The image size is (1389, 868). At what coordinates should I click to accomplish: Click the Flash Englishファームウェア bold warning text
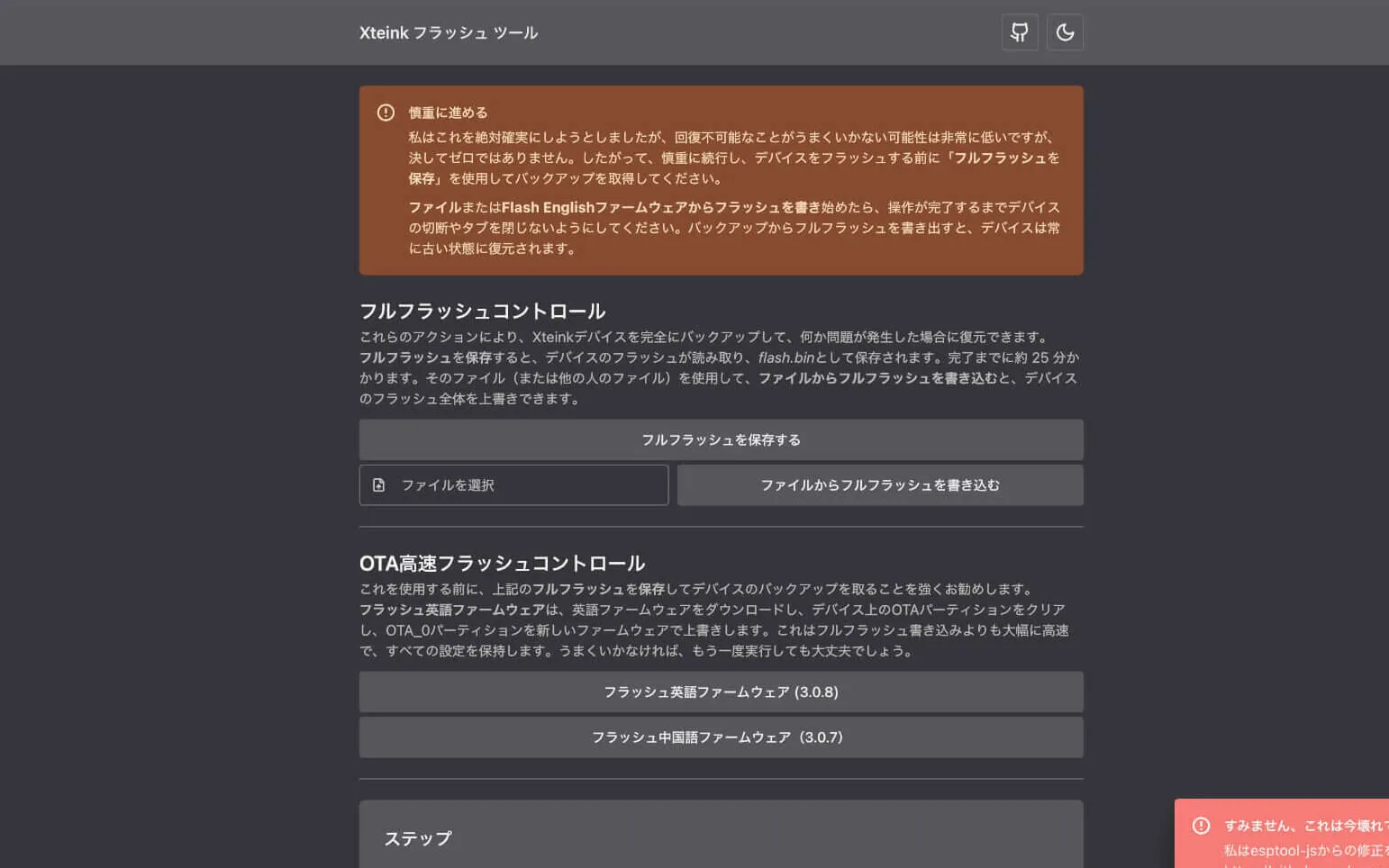point(595,207)
